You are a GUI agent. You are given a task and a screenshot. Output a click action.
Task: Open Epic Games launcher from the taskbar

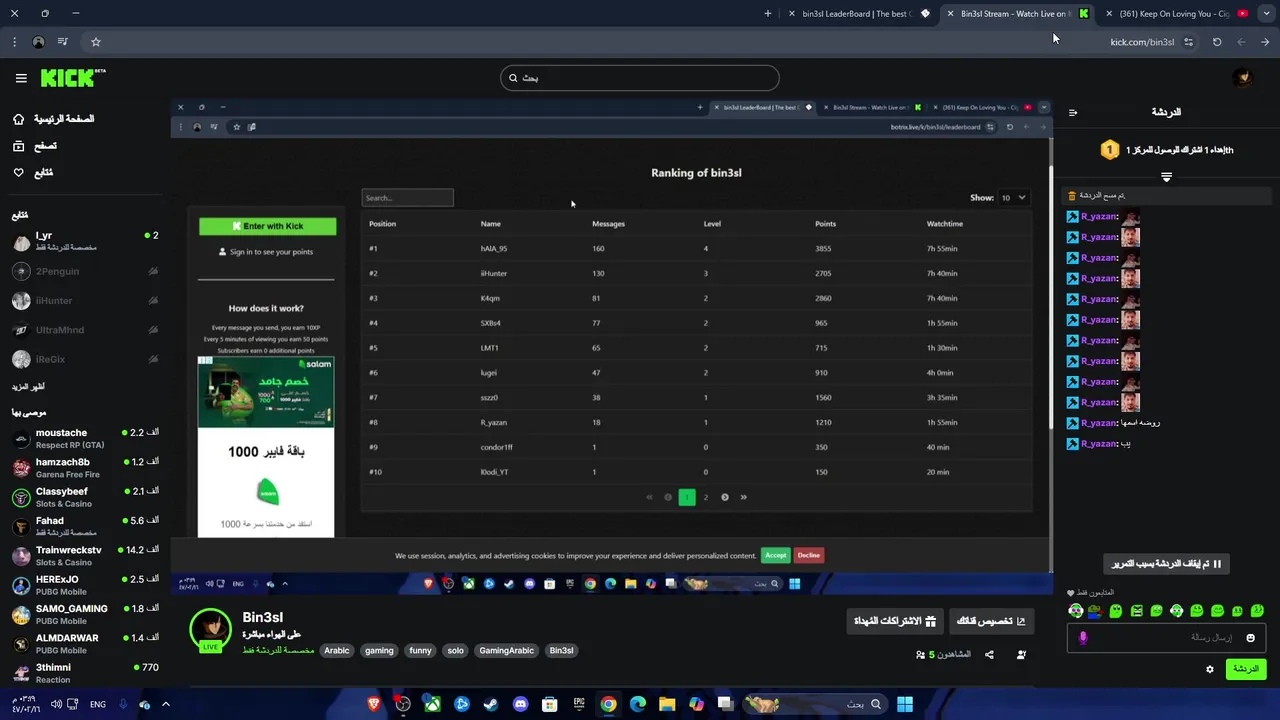[x=579, y=704]
